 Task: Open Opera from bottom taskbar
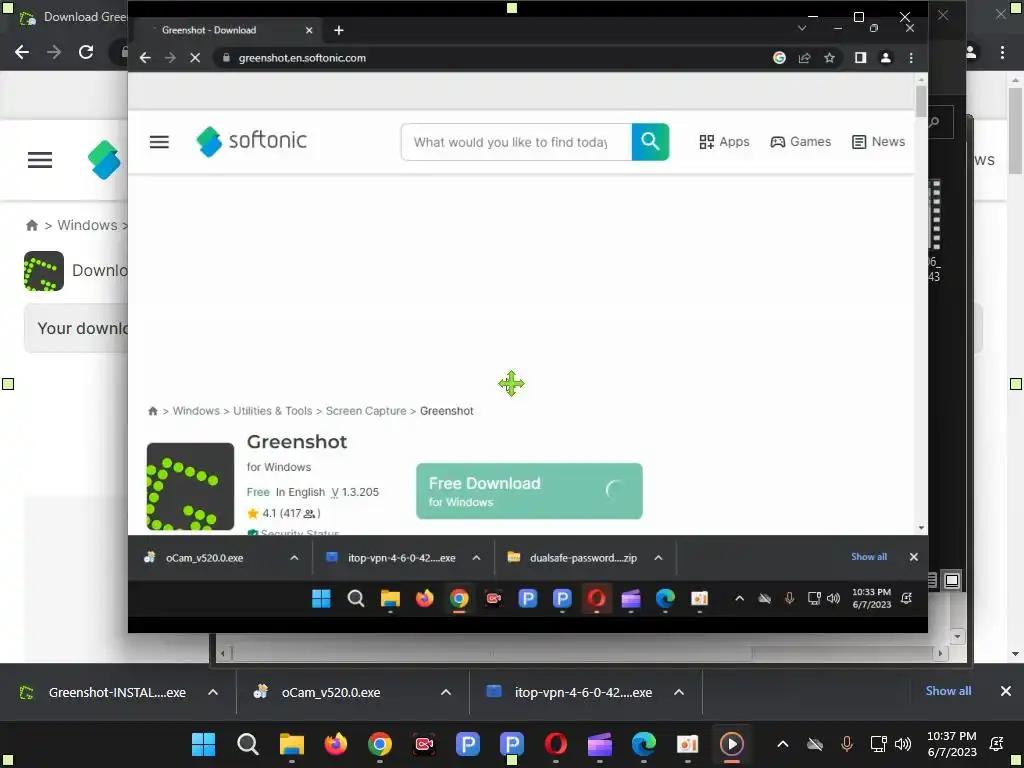[x=555, y=744]
